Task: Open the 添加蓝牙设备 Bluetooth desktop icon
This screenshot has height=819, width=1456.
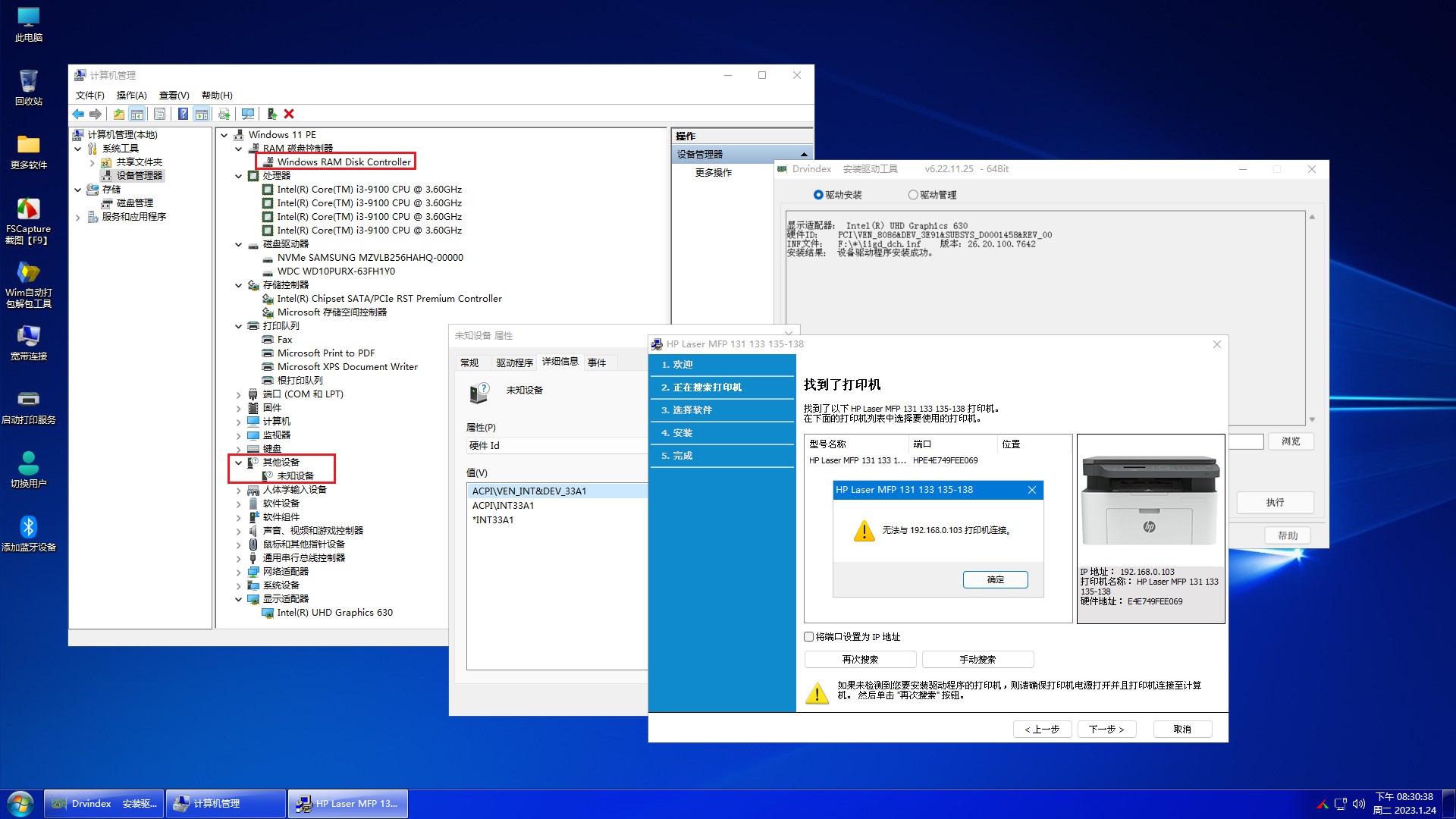Action: click(29, 534)
